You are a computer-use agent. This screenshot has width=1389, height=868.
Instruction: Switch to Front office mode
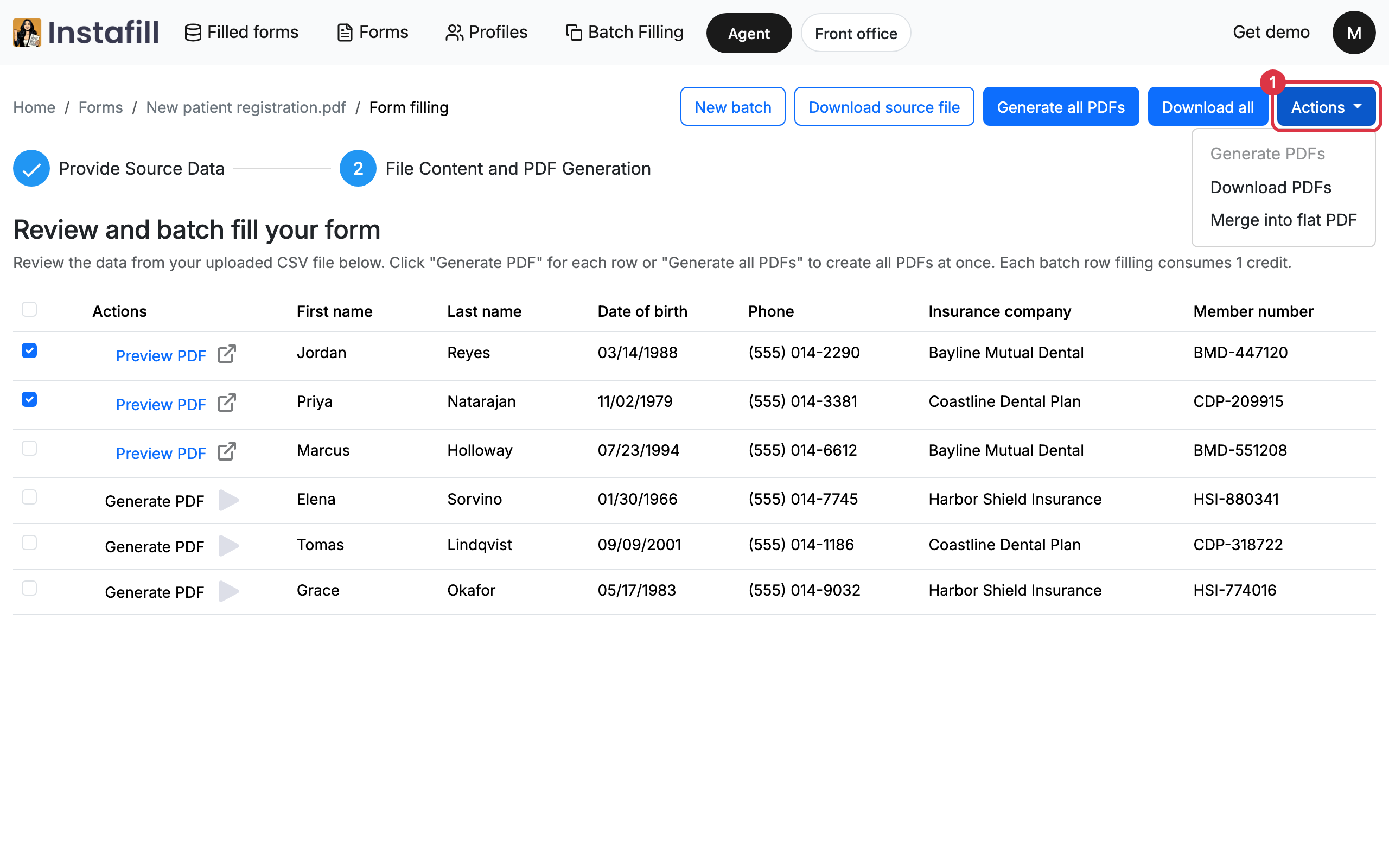(855, 33)
